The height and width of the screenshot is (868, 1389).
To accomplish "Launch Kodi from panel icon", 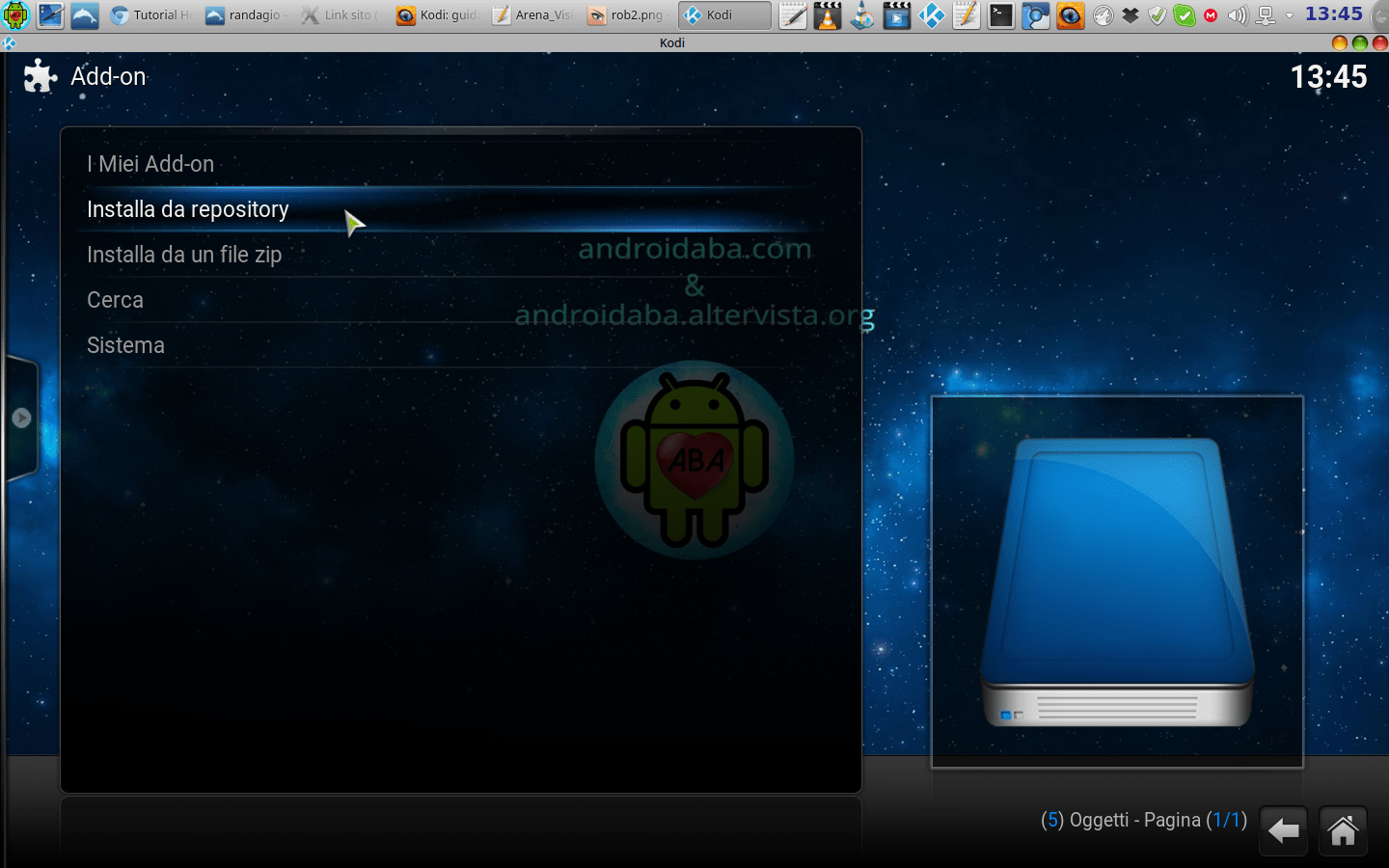I will [x=932, y=14].
